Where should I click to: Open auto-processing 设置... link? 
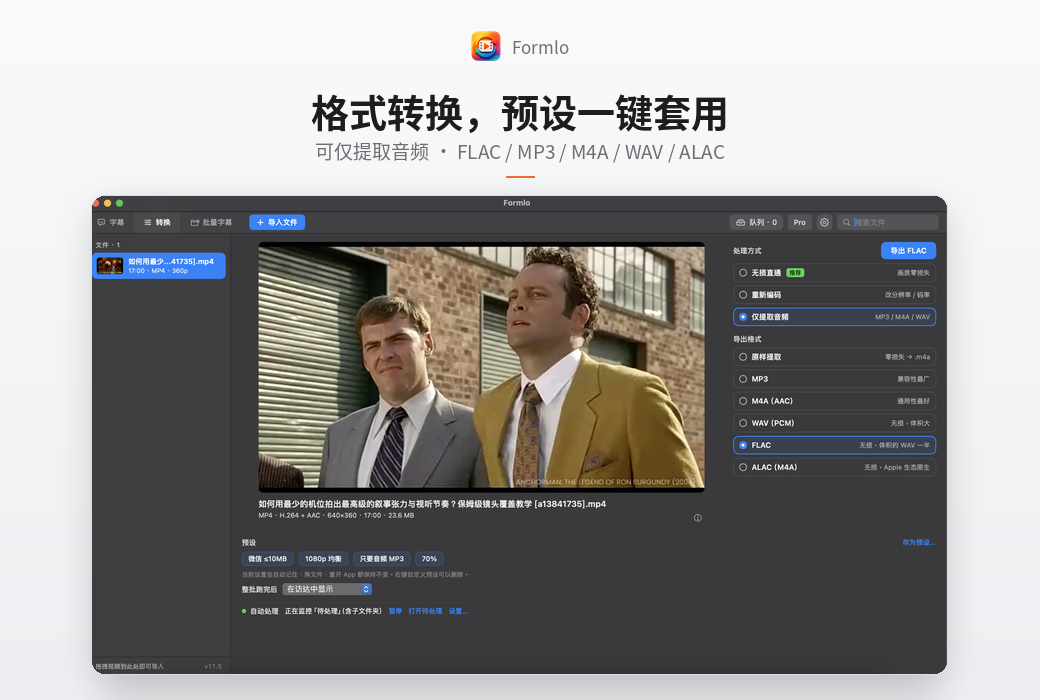click(458, 611)
